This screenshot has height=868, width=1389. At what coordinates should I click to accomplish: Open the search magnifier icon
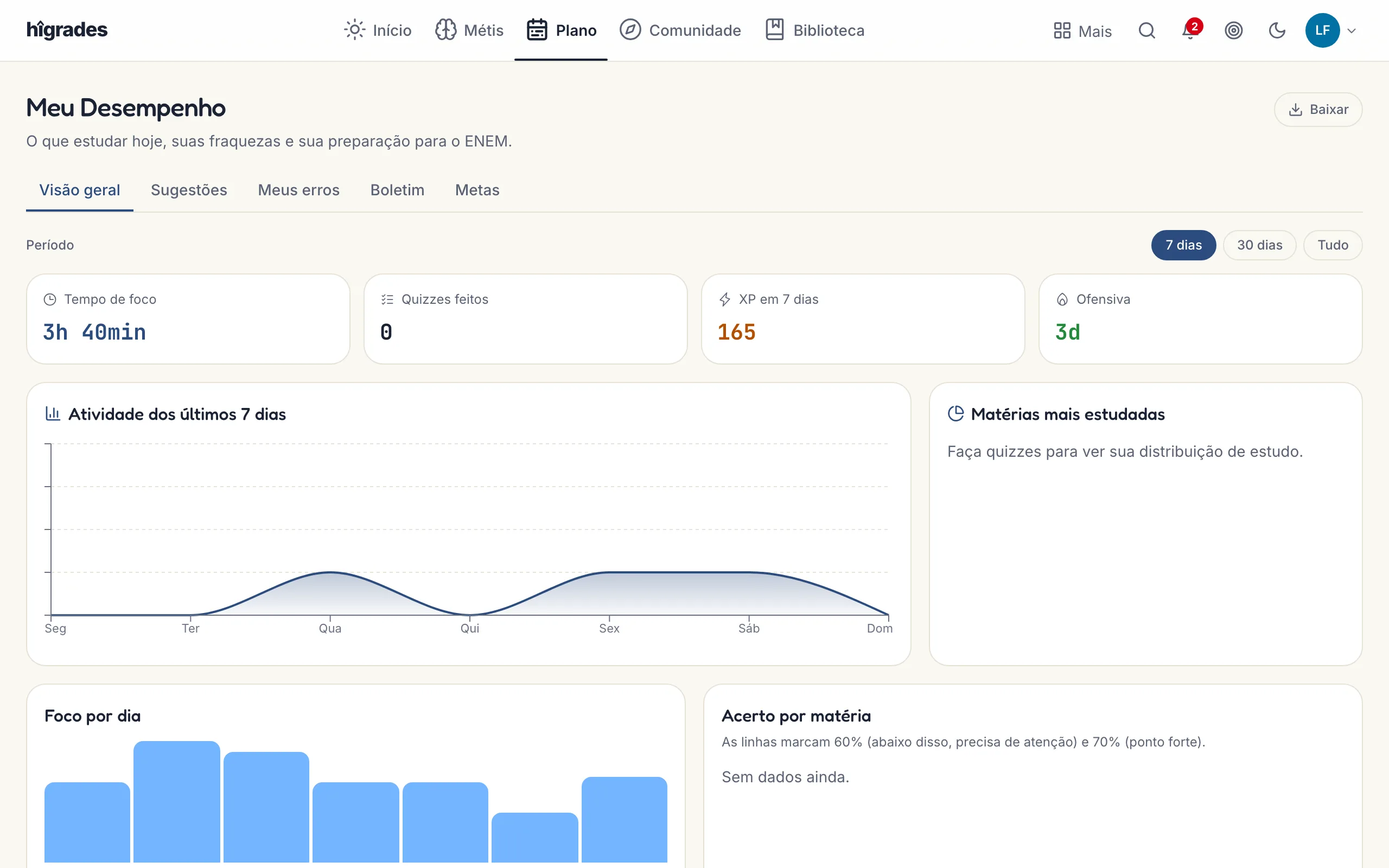coord(1146,30)
